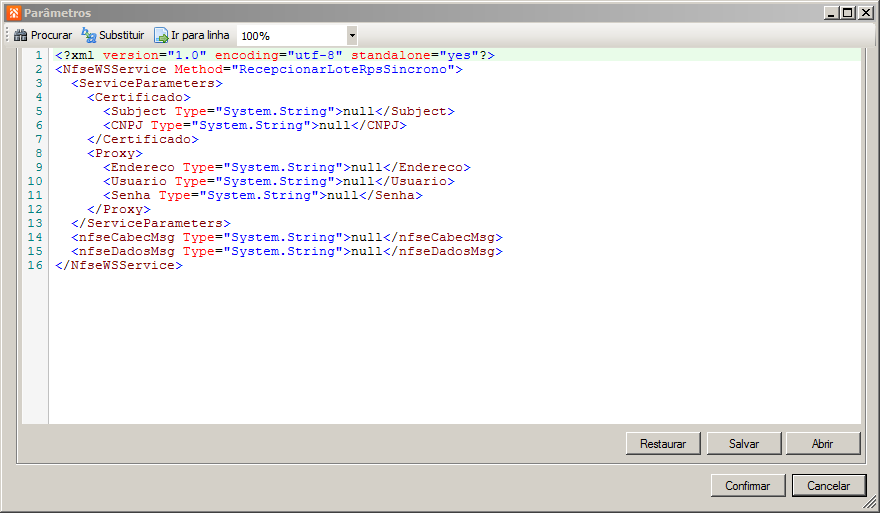Click the Usuario element line

(279, 181)
